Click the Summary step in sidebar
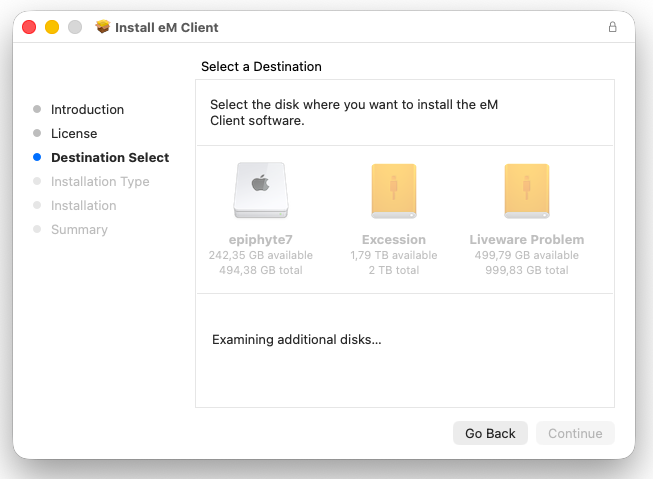This screenshot has height=479, width=653. pos(79,230)
